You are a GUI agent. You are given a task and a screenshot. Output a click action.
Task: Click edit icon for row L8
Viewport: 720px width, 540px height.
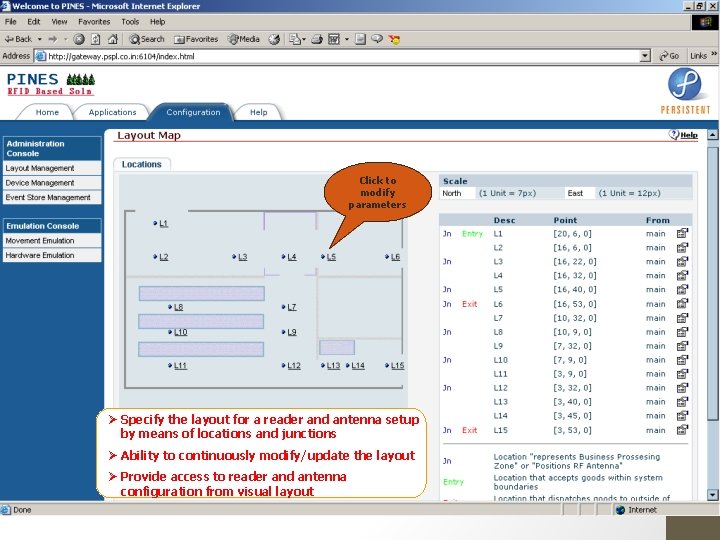click(x=682, y=332)
